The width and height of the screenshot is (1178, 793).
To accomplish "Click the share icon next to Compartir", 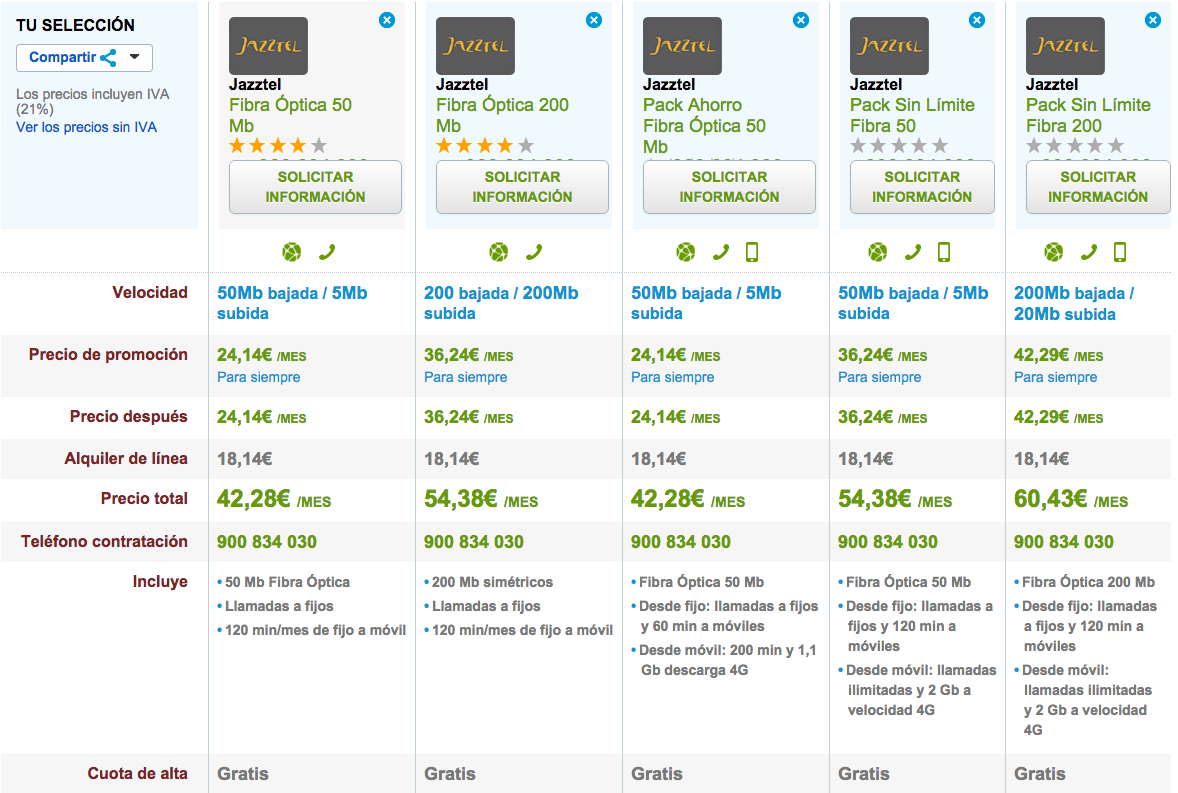I will point(108,58).
